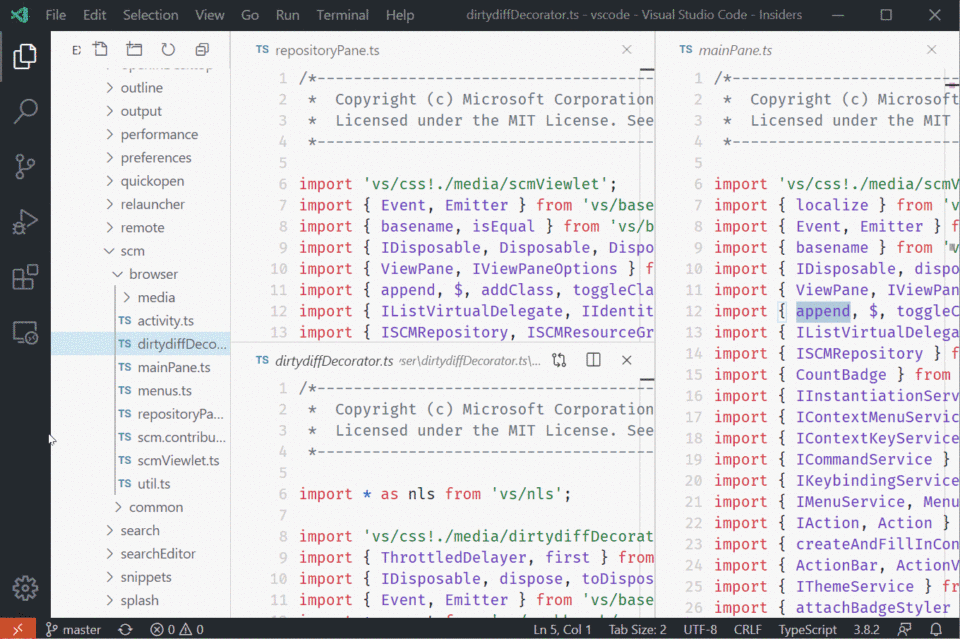This screenshot has width=960, height=639.
Task: Expand the media folder
Action: click(x=155, y=297)
